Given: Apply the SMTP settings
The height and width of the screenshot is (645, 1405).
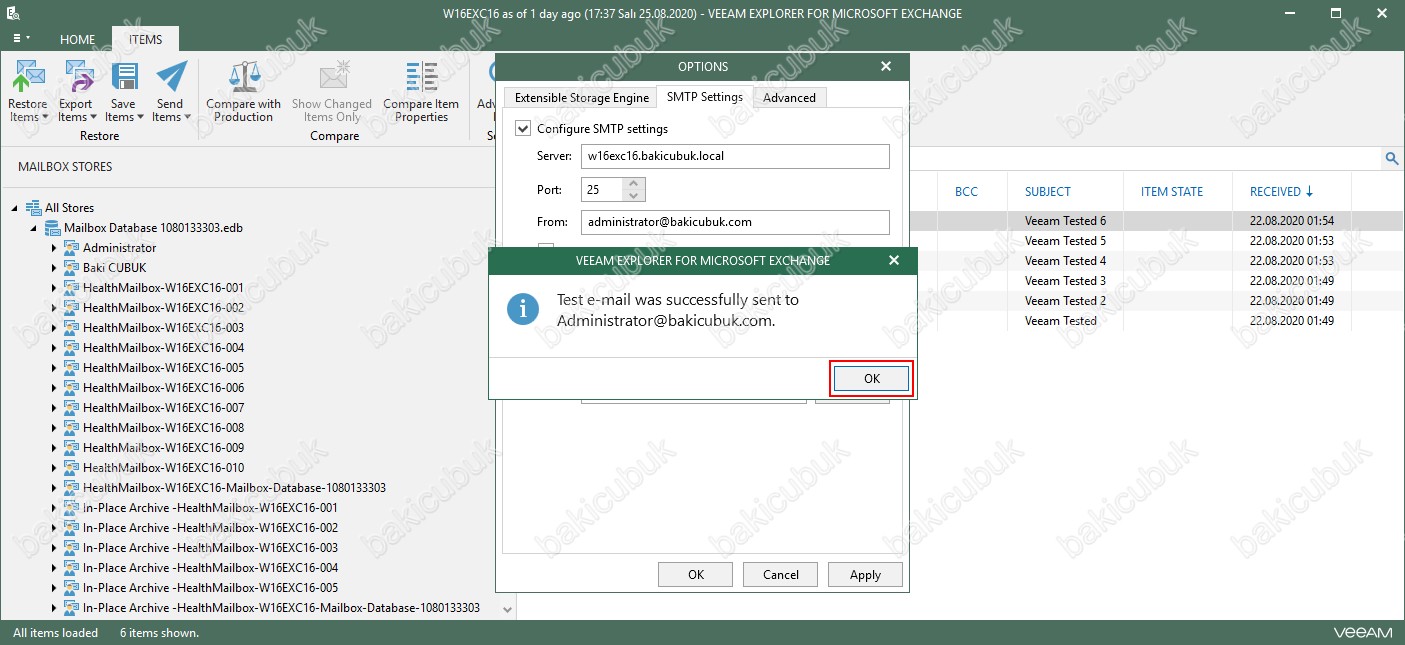Looking at the screenshot, I should point(865,575).
